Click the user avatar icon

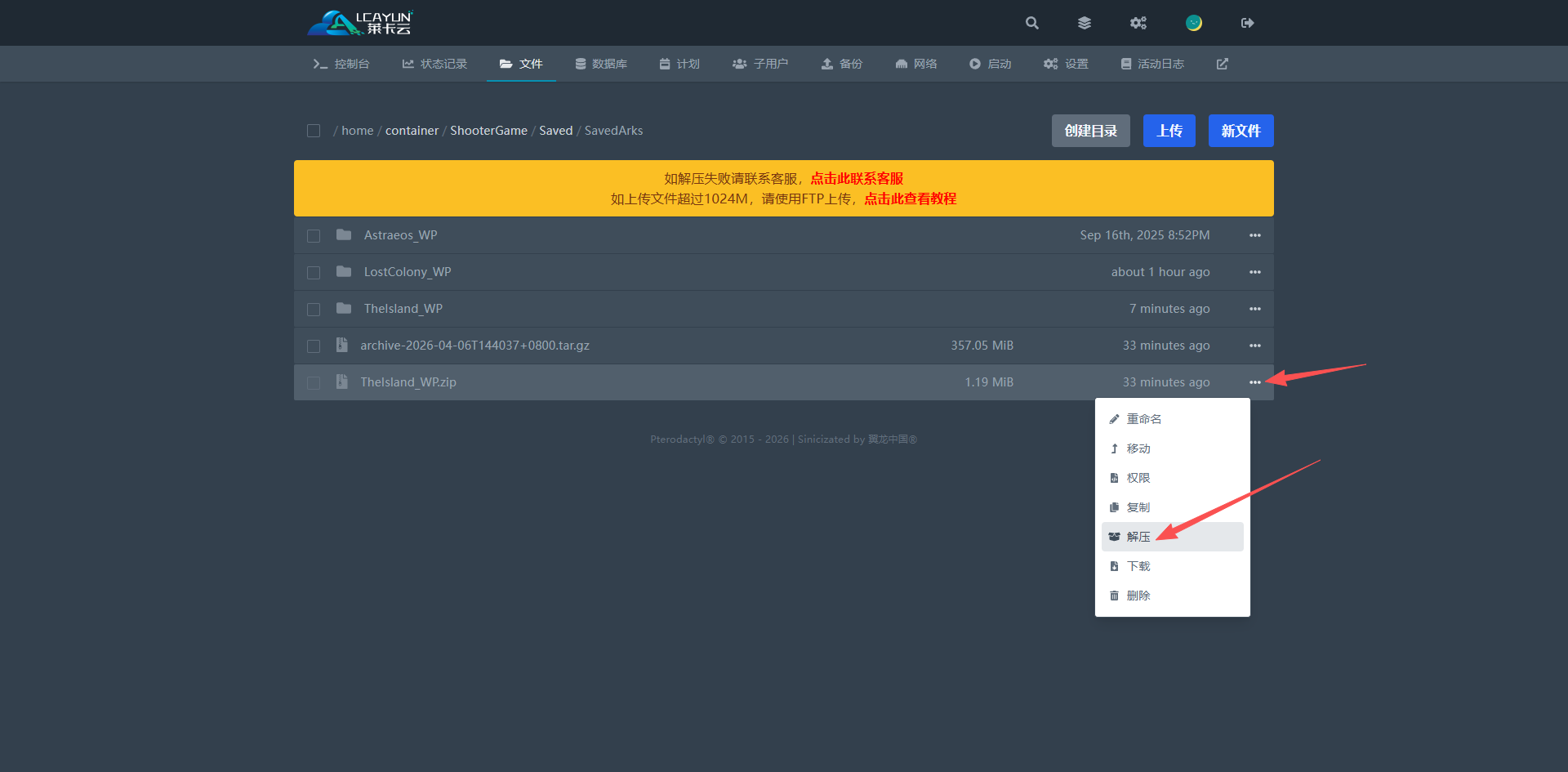[1194, 23]
